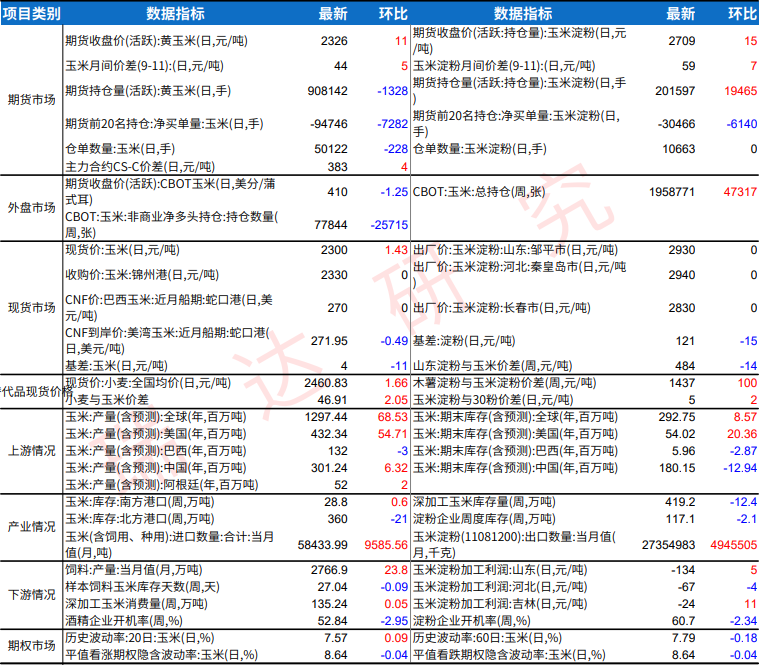Image resolution: width=767 pixels, height=665 pixels.
Task: Click value 180.15 for China ending stocks
Action: point(677,468)
